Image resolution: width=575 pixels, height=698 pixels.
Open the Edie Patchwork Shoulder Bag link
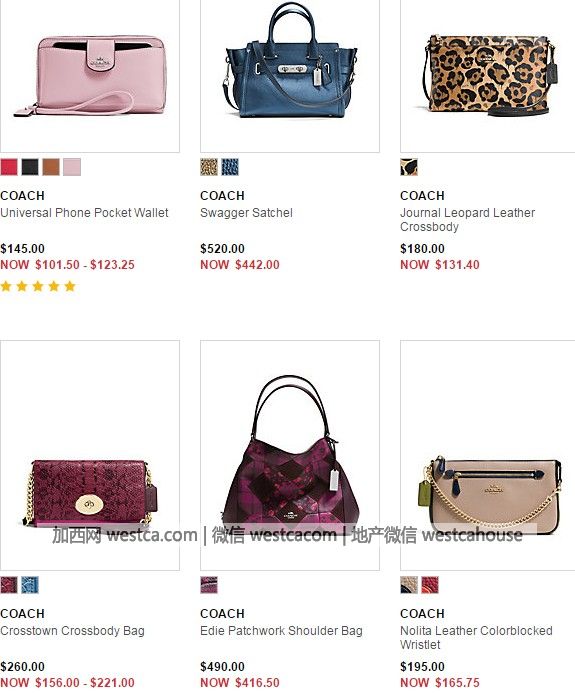pos(281,631)
